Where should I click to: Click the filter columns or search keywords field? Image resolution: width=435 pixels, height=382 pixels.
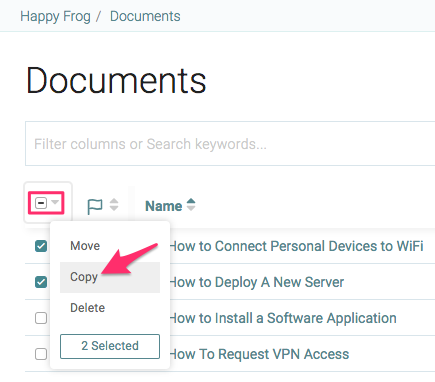230,144
